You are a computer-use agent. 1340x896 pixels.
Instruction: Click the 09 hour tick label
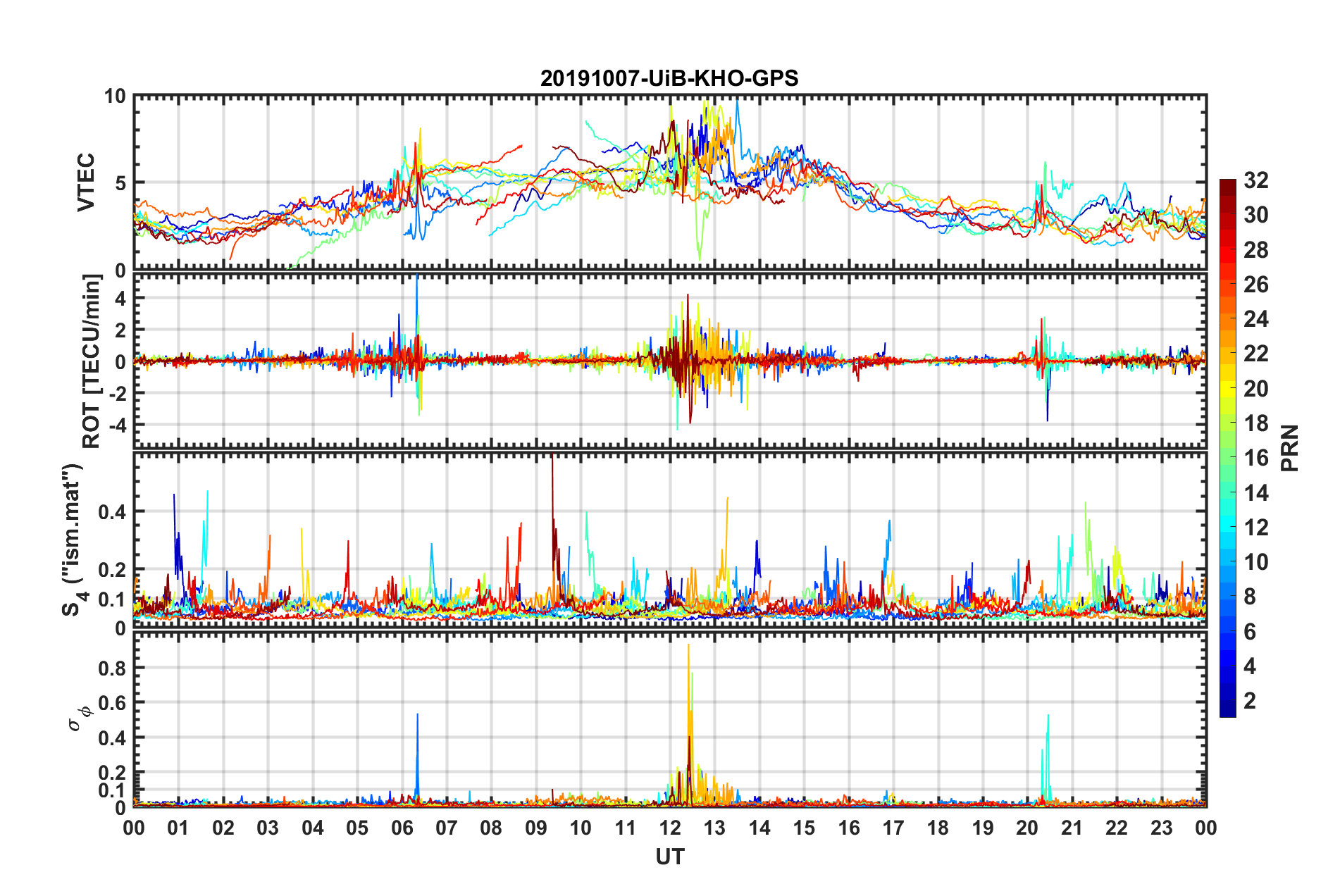click(536, 828)
